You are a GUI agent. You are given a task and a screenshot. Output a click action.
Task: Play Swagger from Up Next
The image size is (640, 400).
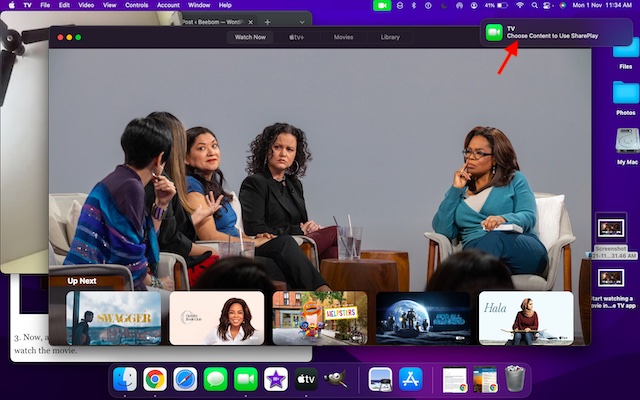(x=113, y=318)
